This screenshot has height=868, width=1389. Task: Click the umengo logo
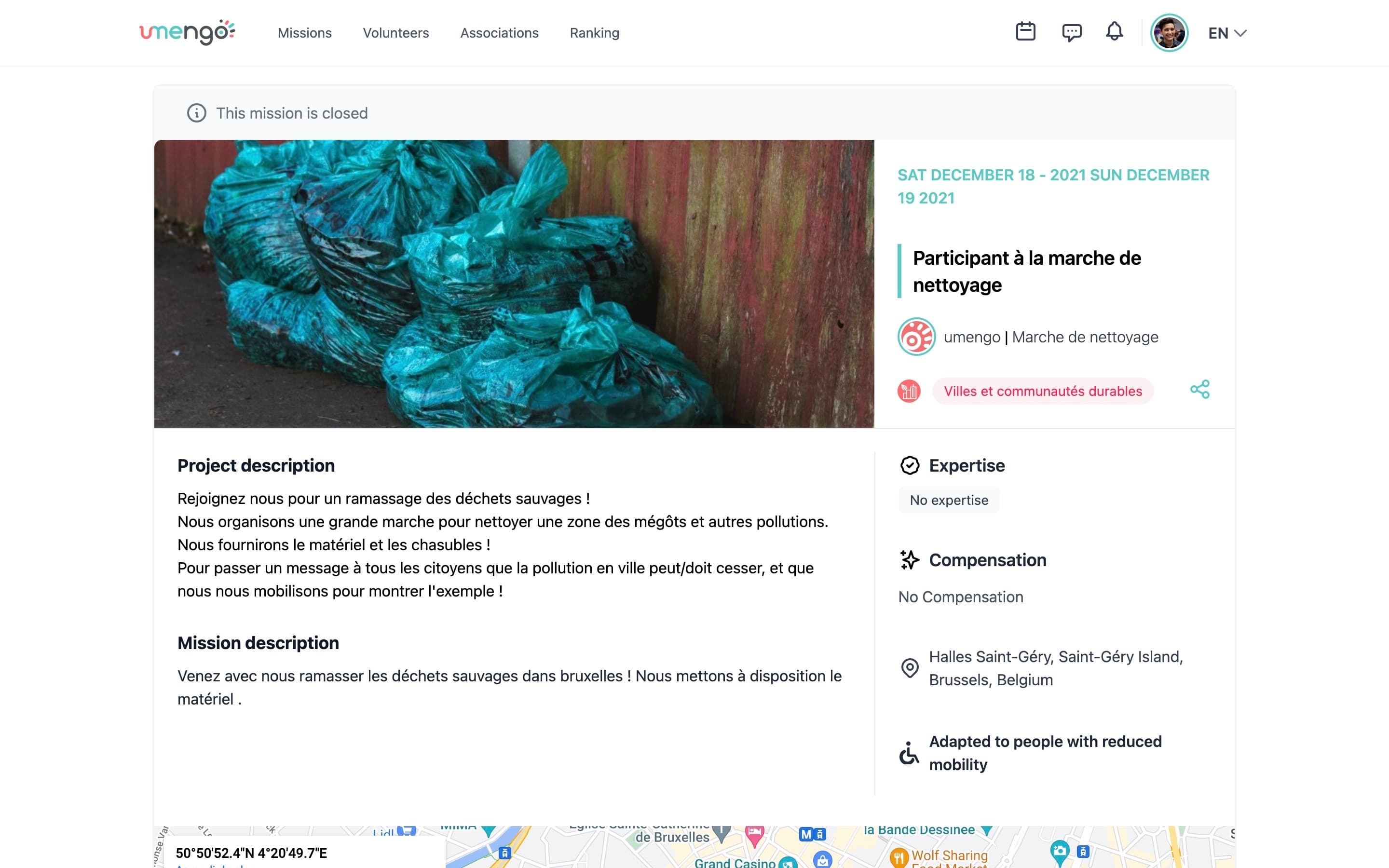pyautogui.click(x=188, y=32)
